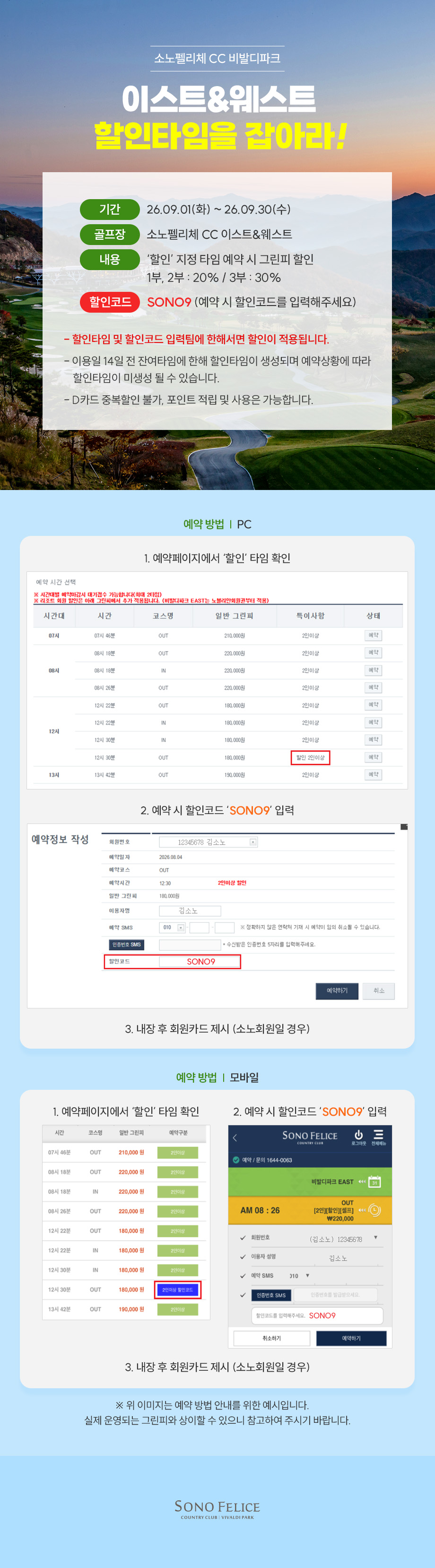Click the Sono Felice footer logo
435x1568 pixels.
pyautogui.click(x=217, y=1508)
